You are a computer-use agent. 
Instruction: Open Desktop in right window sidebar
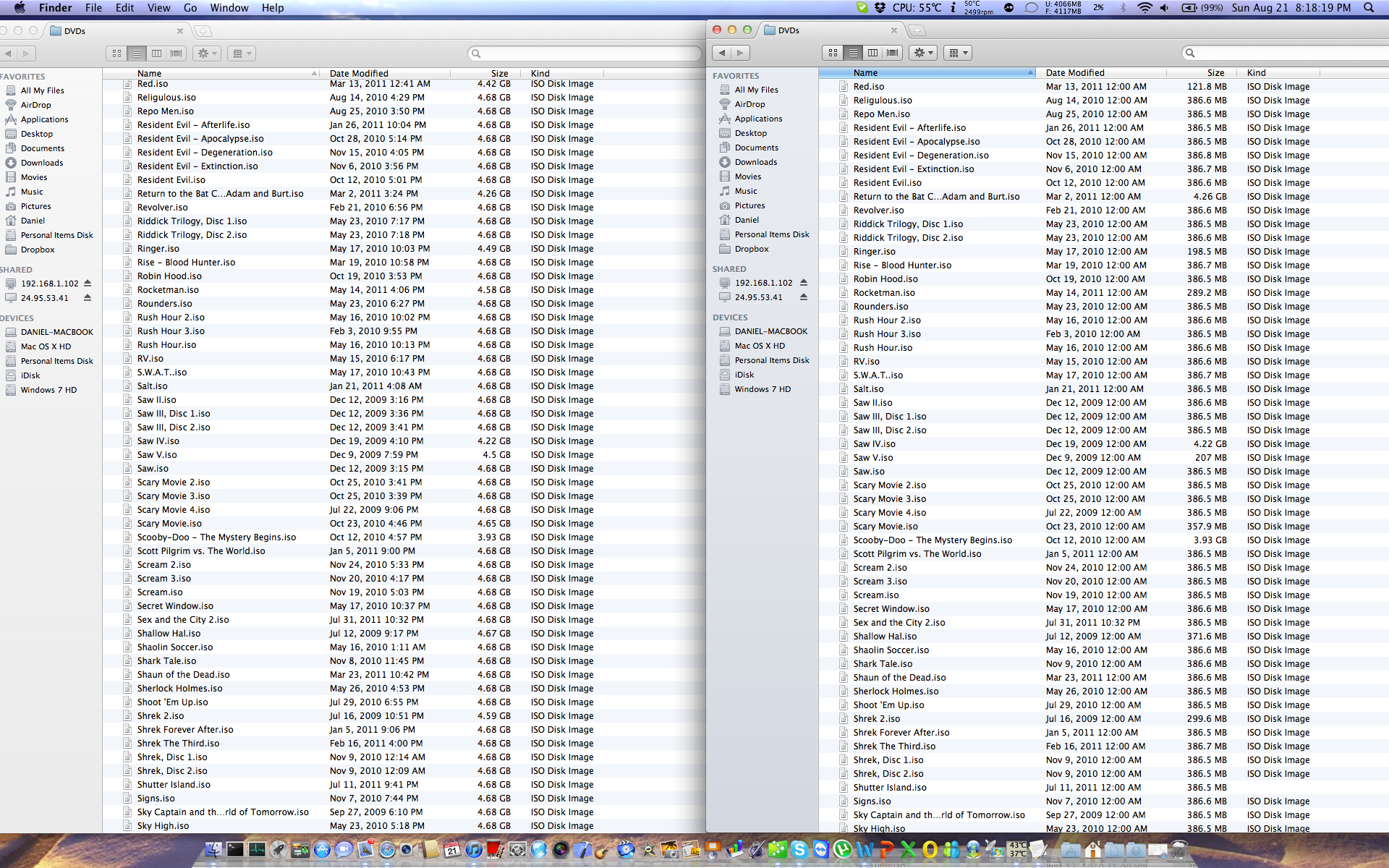750,133
